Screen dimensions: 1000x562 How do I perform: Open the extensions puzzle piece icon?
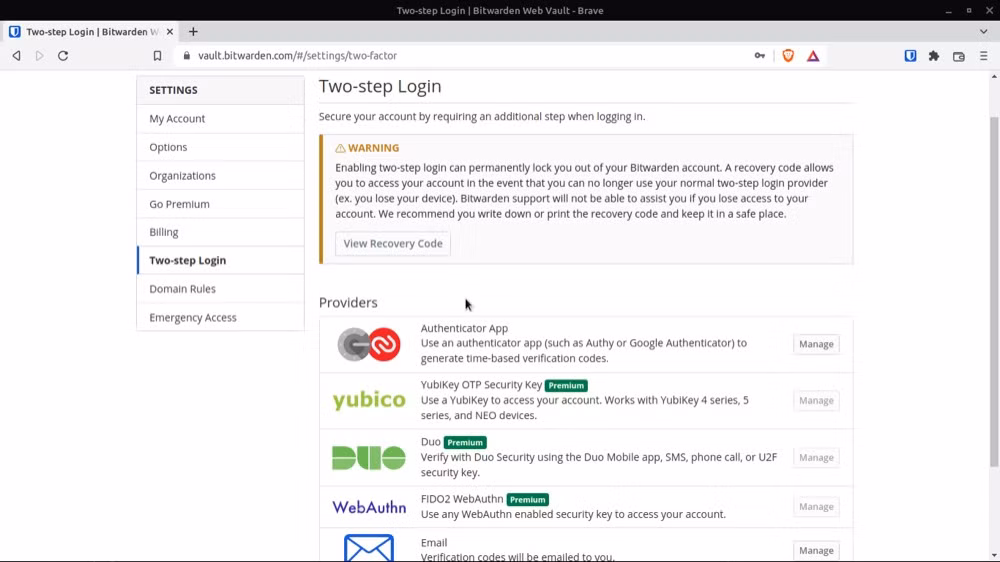(934, 56)
